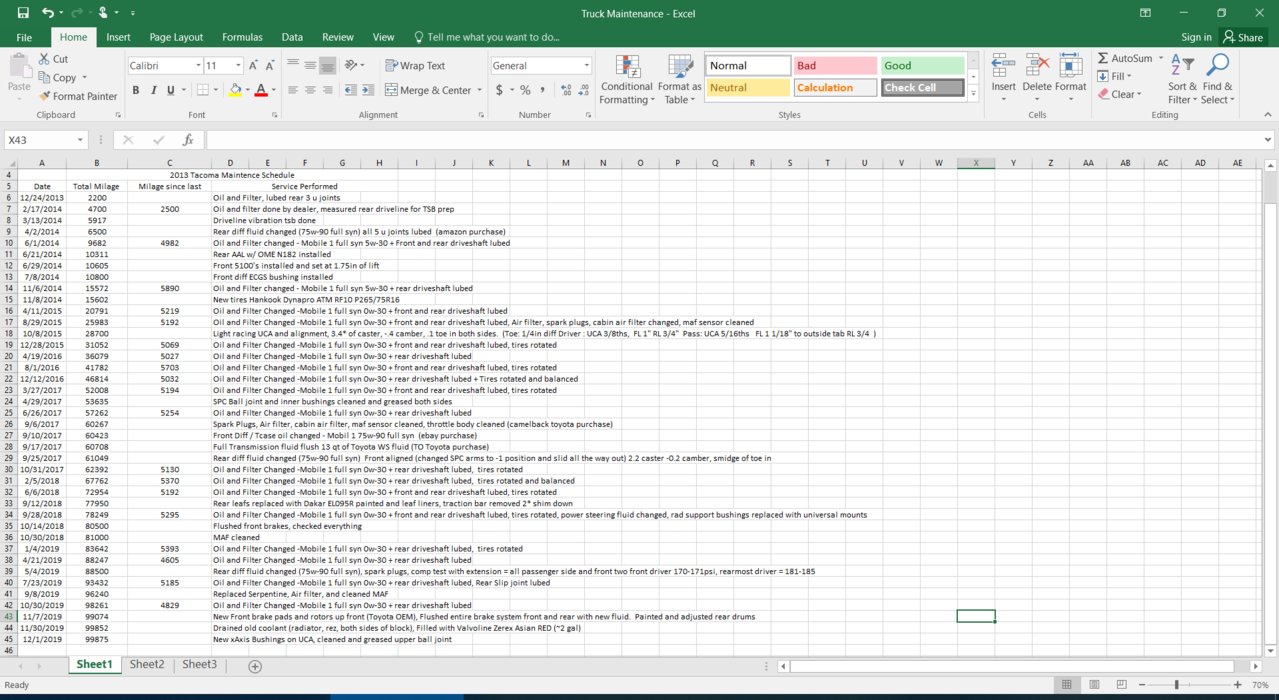Click the zoom slider handle
The image size is (1279, 700).
click(x=1176, y=685)
